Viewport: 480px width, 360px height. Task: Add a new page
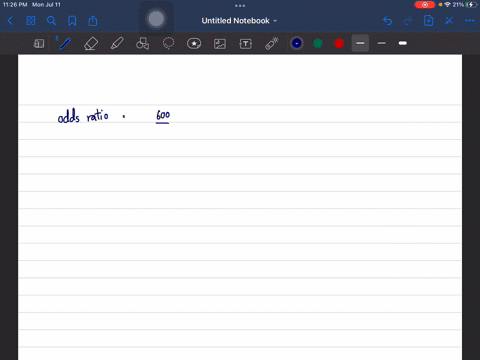428,21
